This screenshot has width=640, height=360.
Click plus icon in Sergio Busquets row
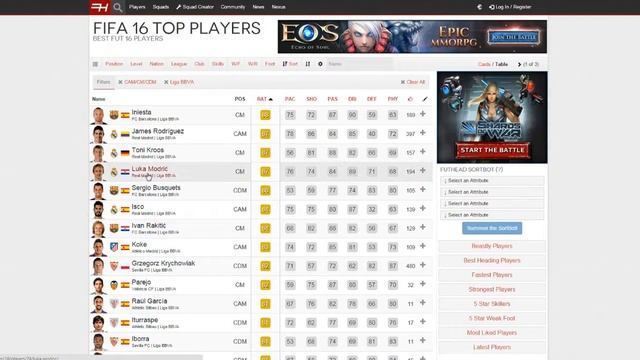click(x=423, y=189)
